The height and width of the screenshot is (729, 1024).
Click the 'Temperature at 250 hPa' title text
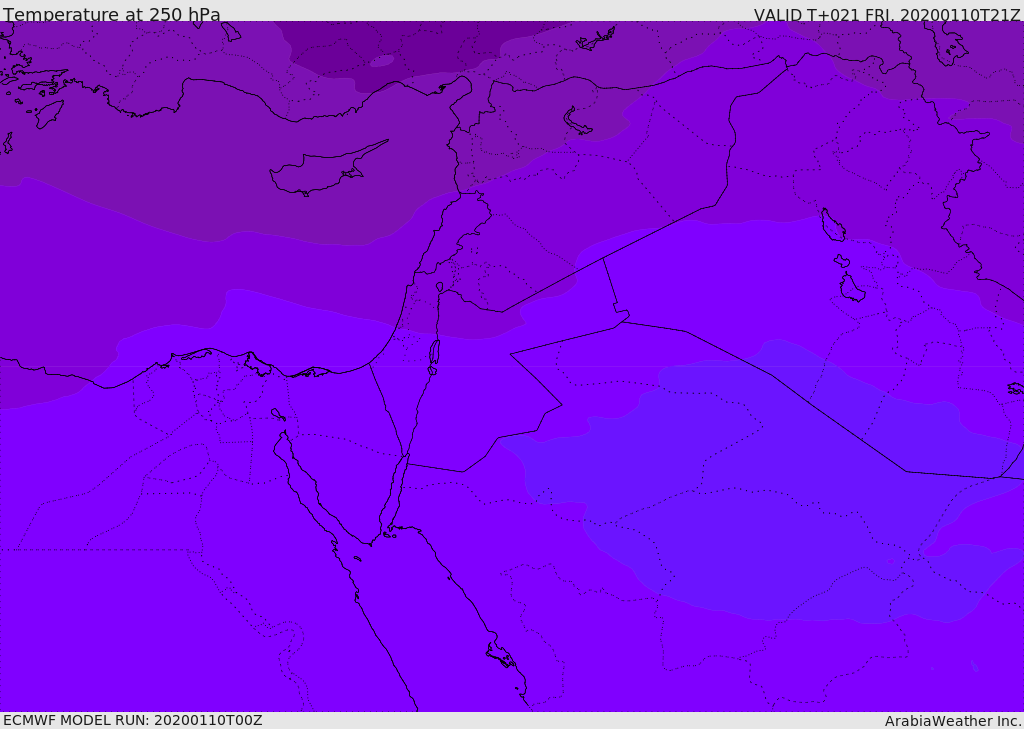(x=112, y=14)
